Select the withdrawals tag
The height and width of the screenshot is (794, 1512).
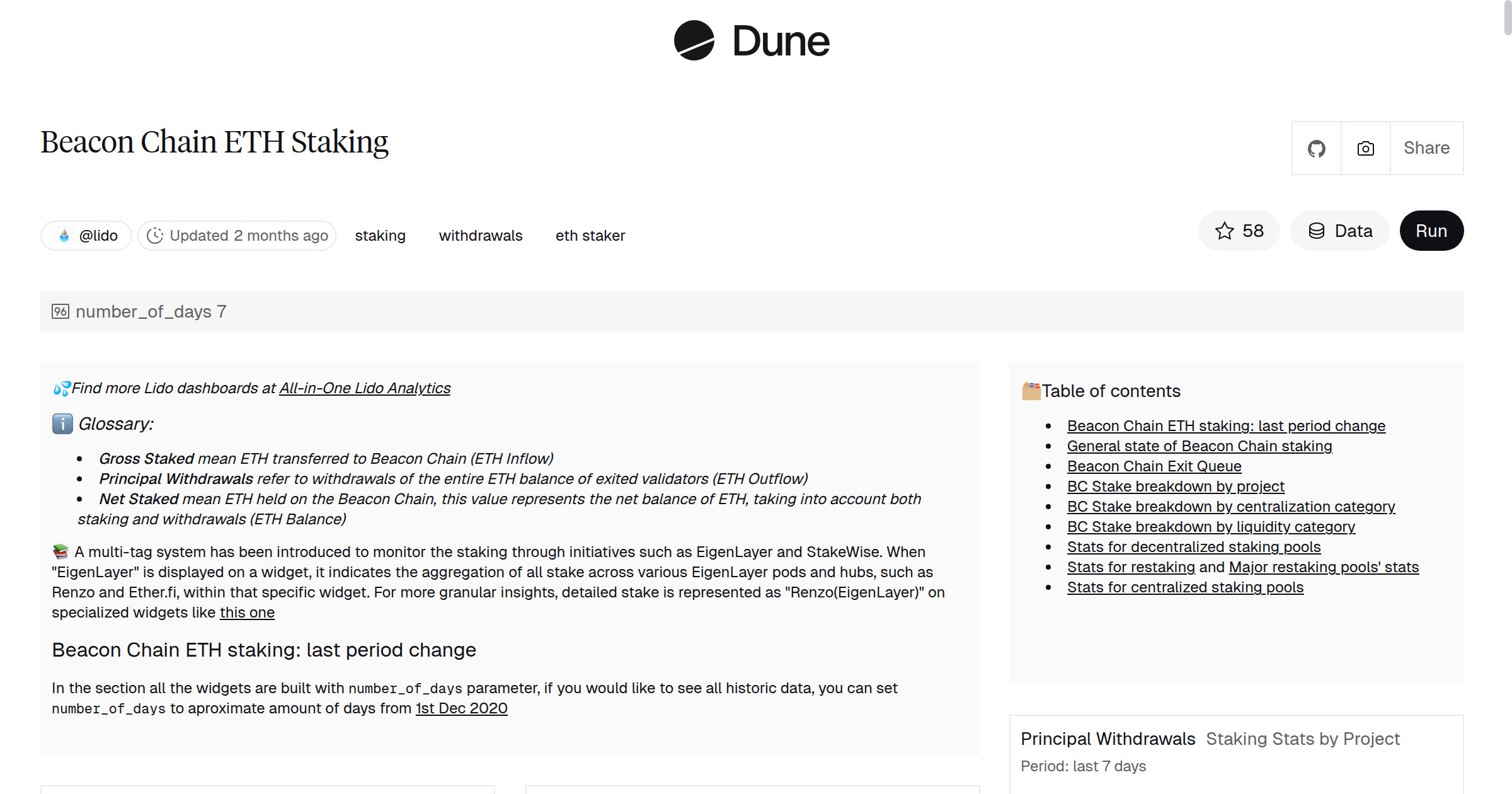pyautogui.click(x=480, y=235)
